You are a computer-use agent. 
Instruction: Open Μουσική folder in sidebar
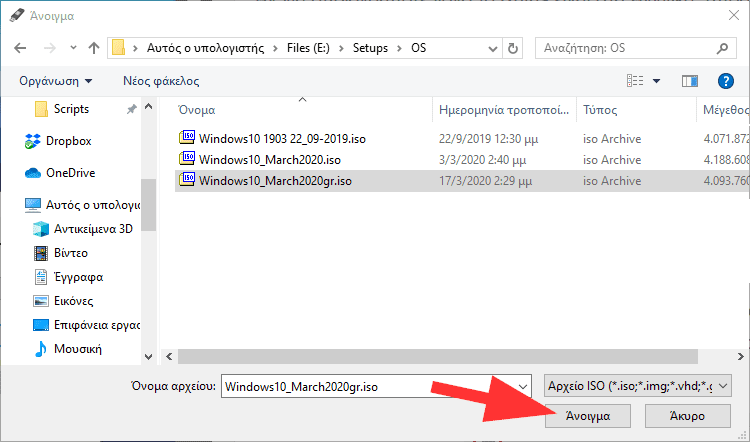[x=67, y=349]
